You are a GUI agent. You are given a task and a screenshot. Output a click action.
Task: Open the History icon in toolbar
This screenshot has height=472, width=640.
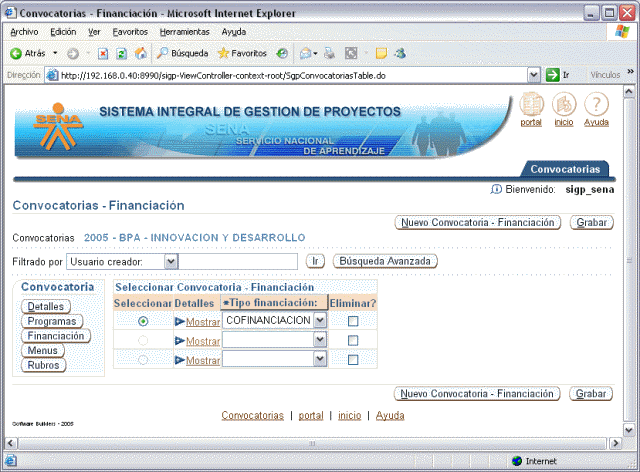pyautogui.click(x=282, y=53)
